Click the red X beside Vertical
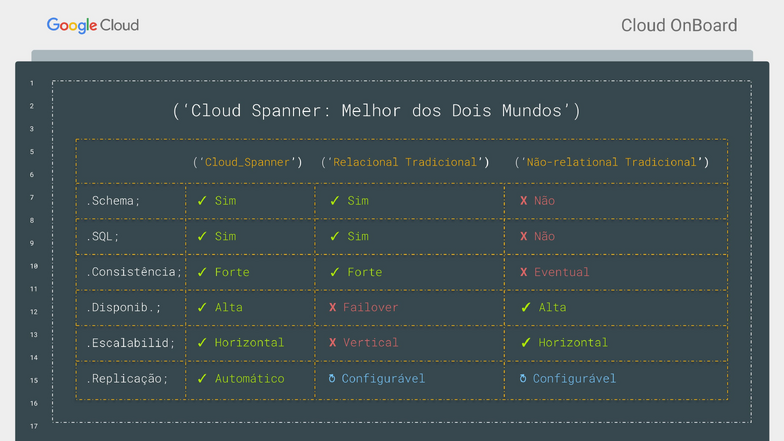 [x=333, y=343]
